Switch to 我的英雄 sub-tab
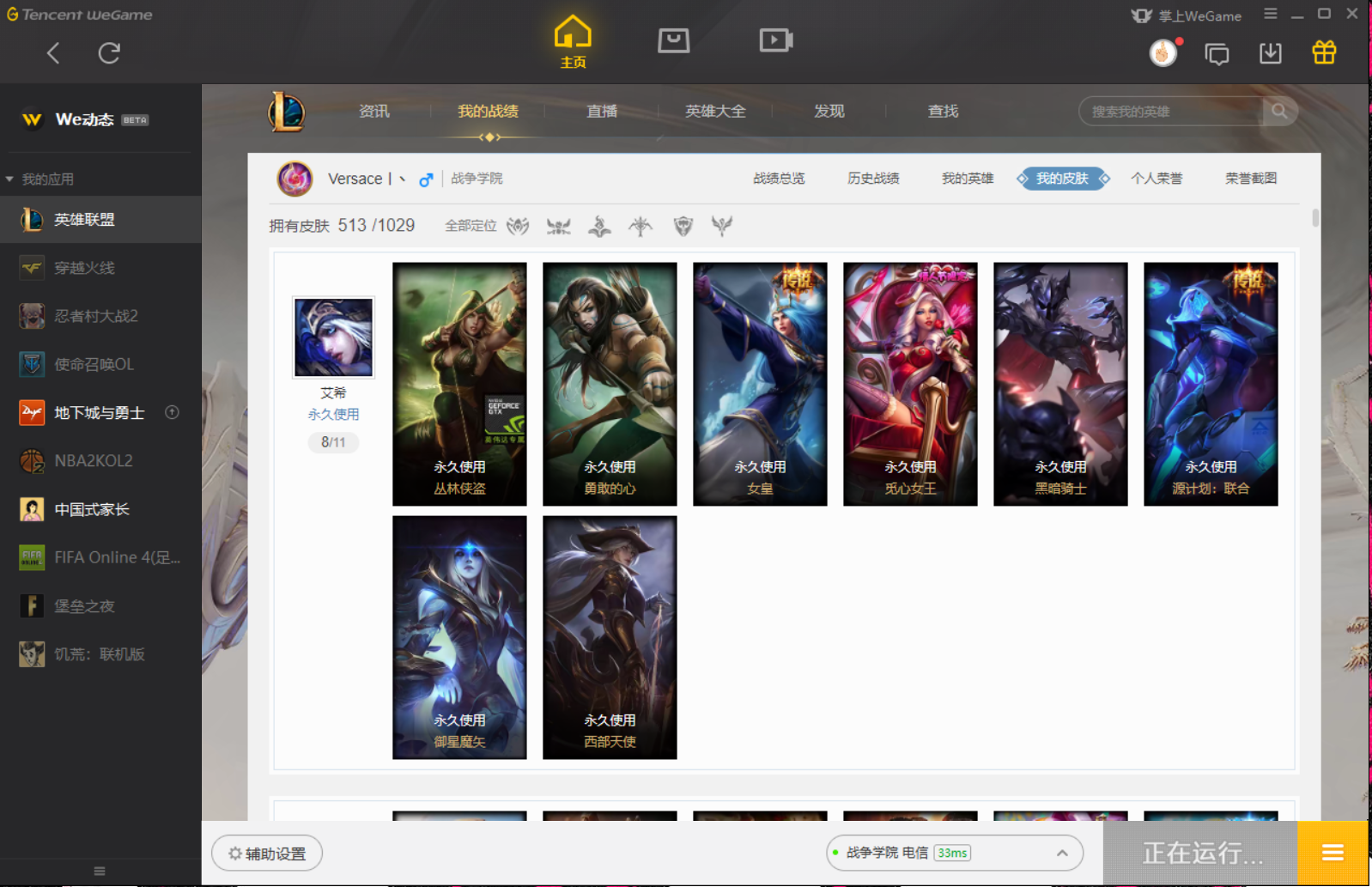This screenshot has height=887, width=1372. [x=968, y=179]
